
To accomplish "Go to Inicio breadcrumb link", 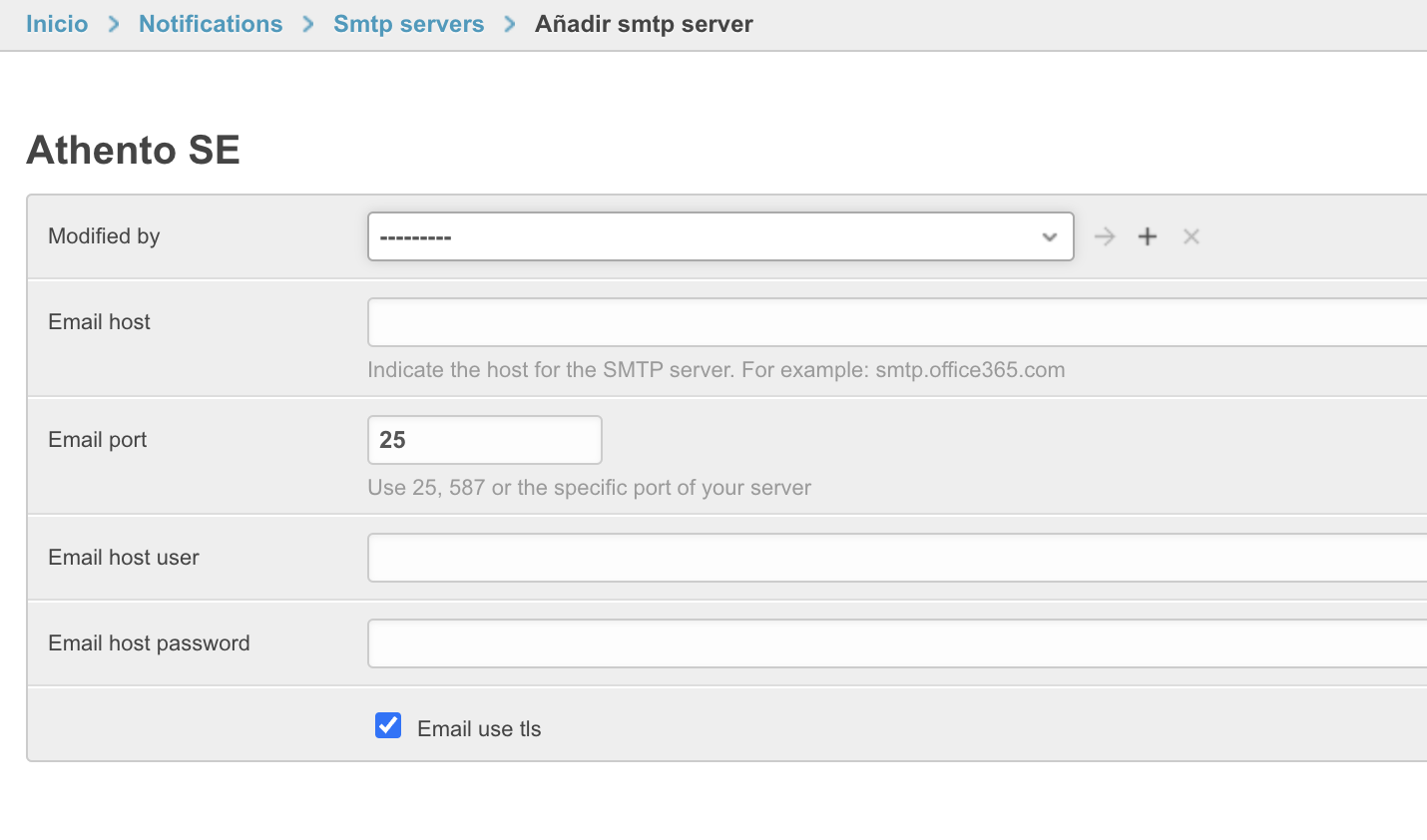I will tap(57, 24).
